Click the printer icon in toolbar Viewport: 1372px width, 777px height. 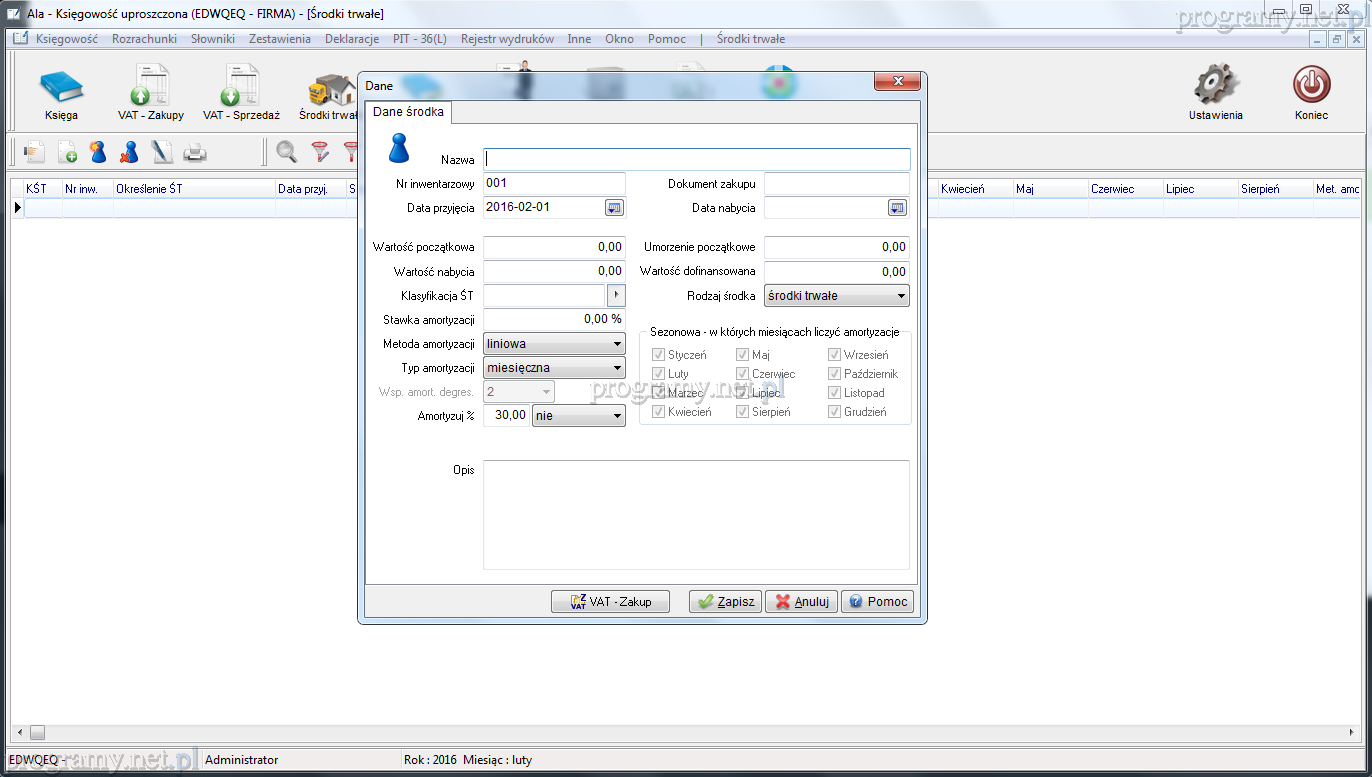point(194,152)
